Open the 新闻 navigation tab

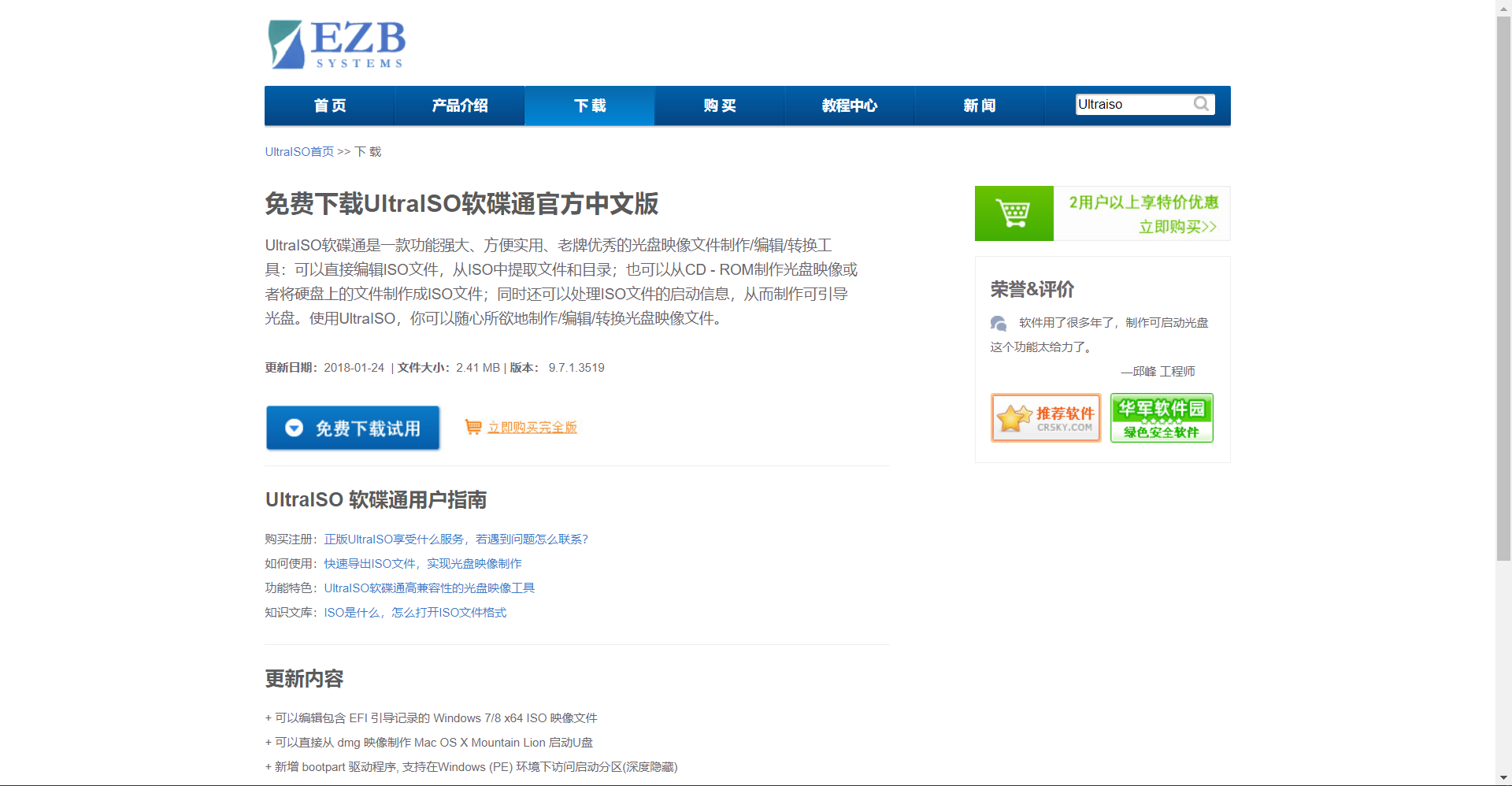(x=980, y=106)
